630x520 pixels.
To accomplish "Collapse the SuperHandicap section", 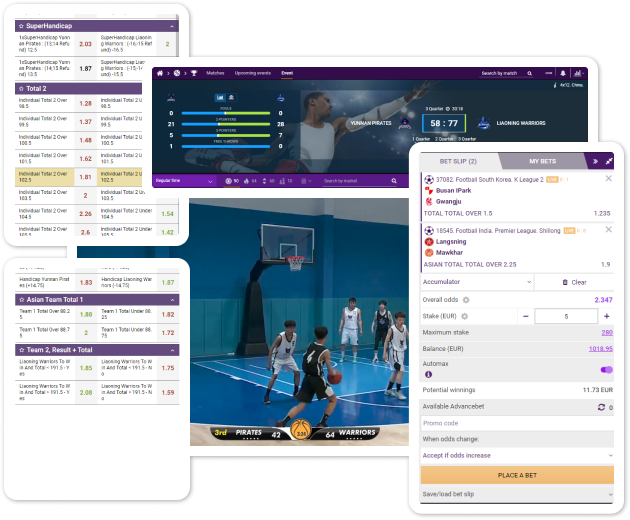I will pos(172,26).
